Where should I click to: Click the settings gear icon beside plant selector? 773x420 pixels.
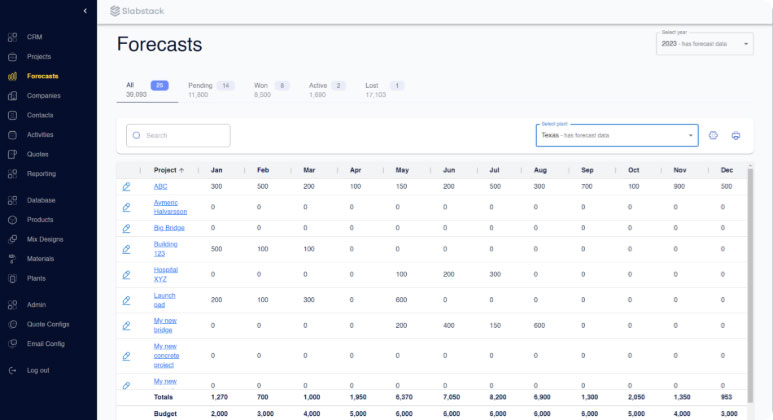coord(713,135)
